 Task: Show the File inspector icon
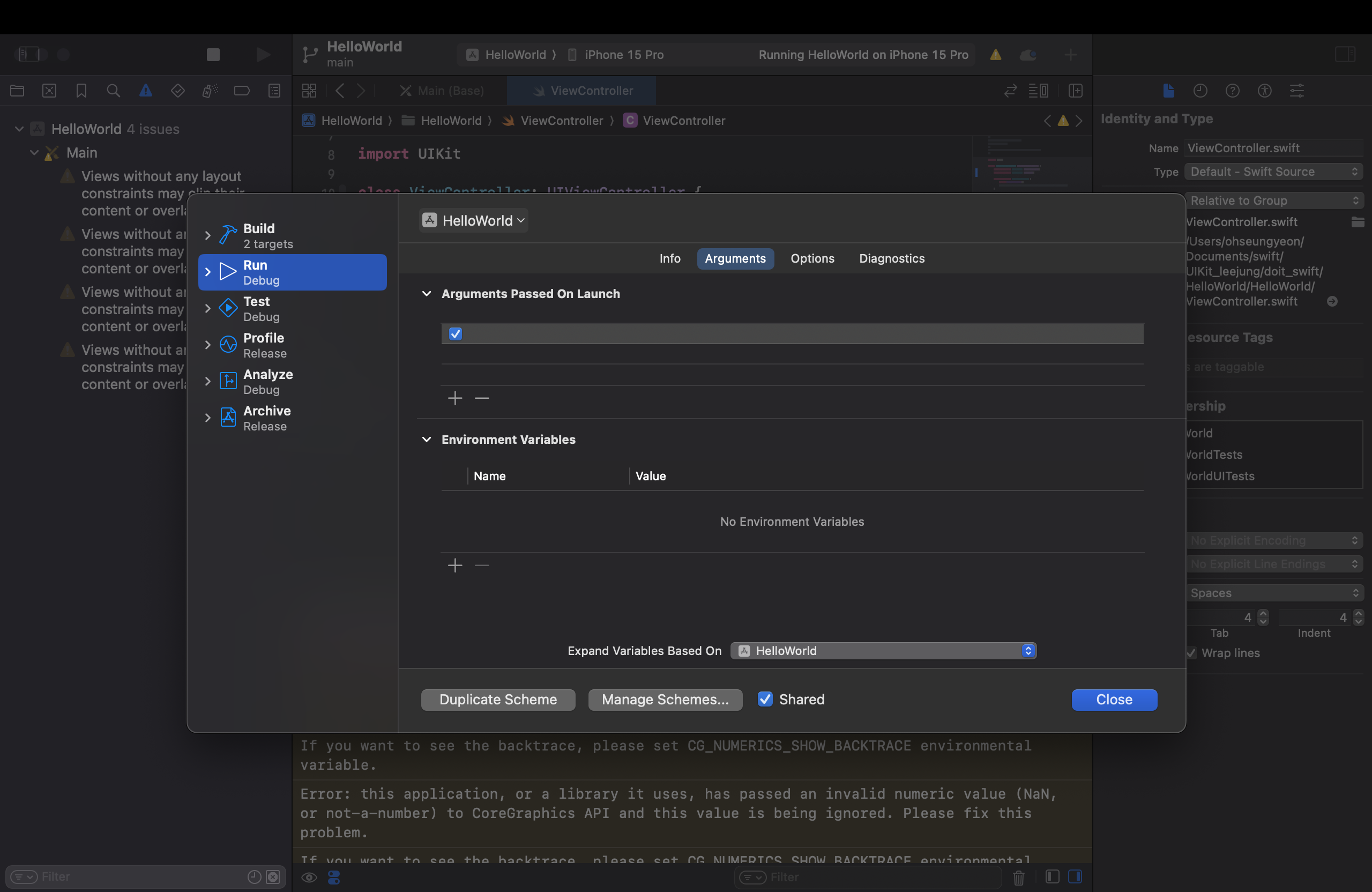pos(1168,91)
